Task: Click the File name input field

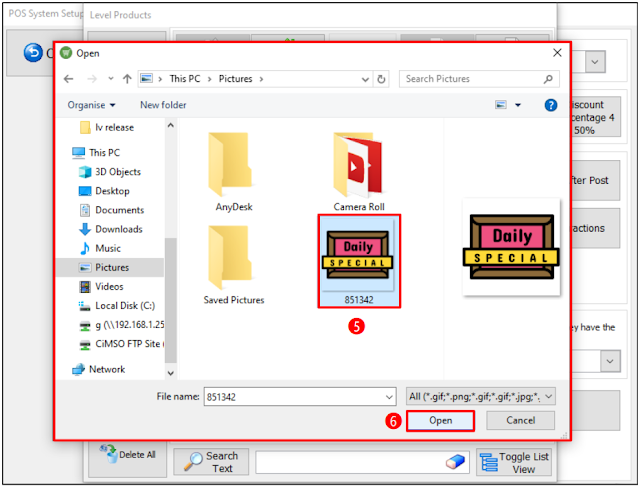Action: (x=300, y=397)
